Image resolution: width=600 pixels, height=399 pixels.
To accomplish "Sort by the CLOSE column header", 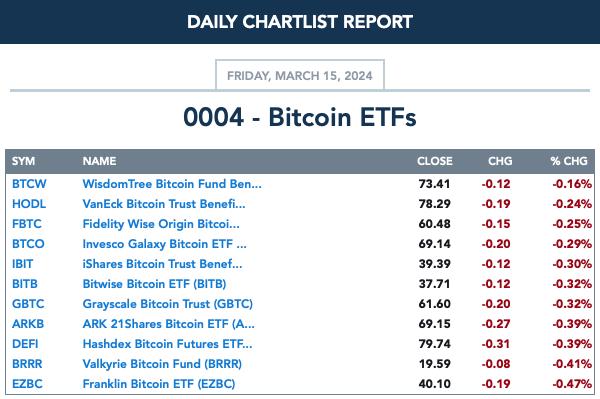I will pyautogui.click(x=435, y=161).
